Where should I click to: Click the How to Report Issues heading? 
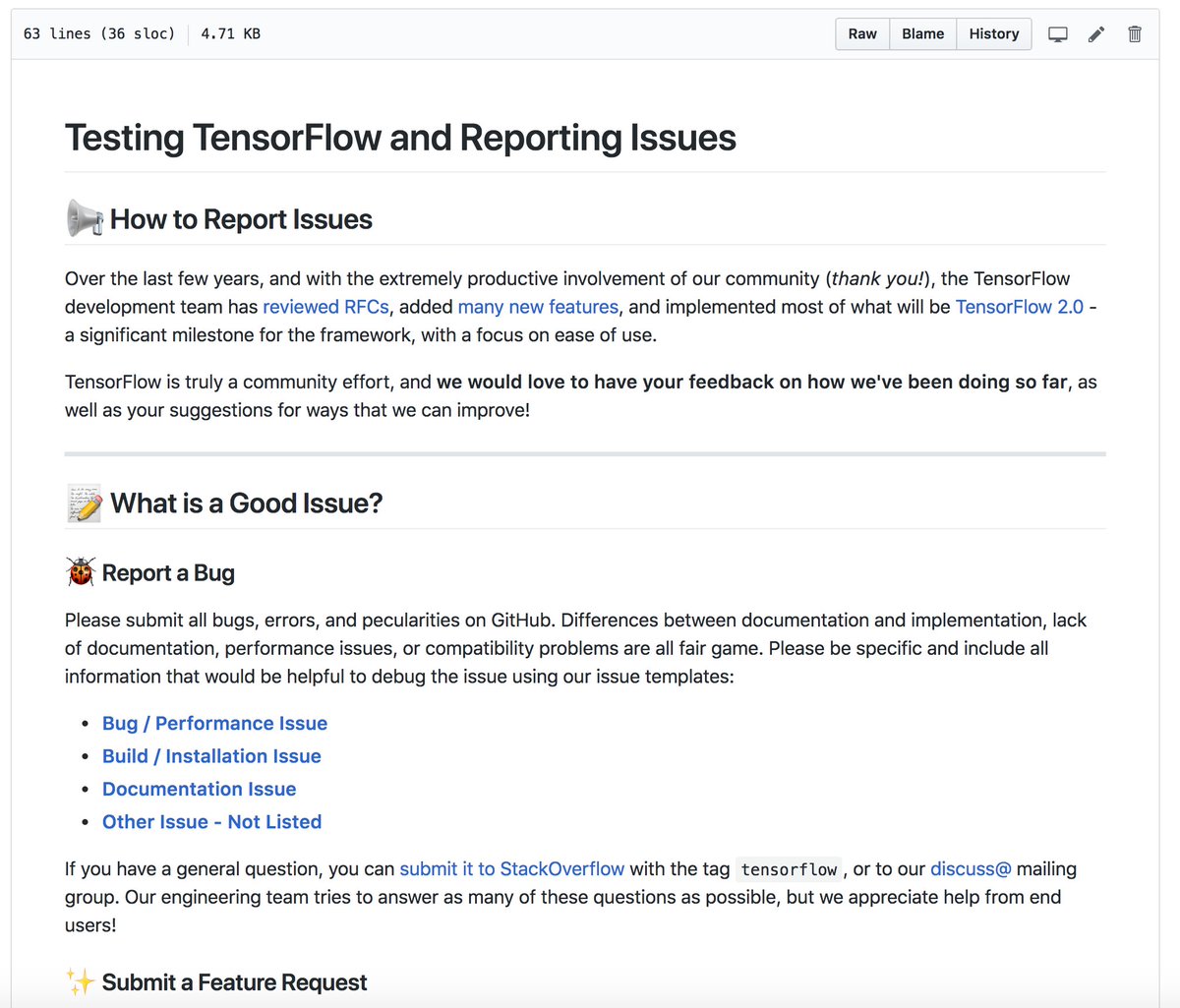click(241, 219)
